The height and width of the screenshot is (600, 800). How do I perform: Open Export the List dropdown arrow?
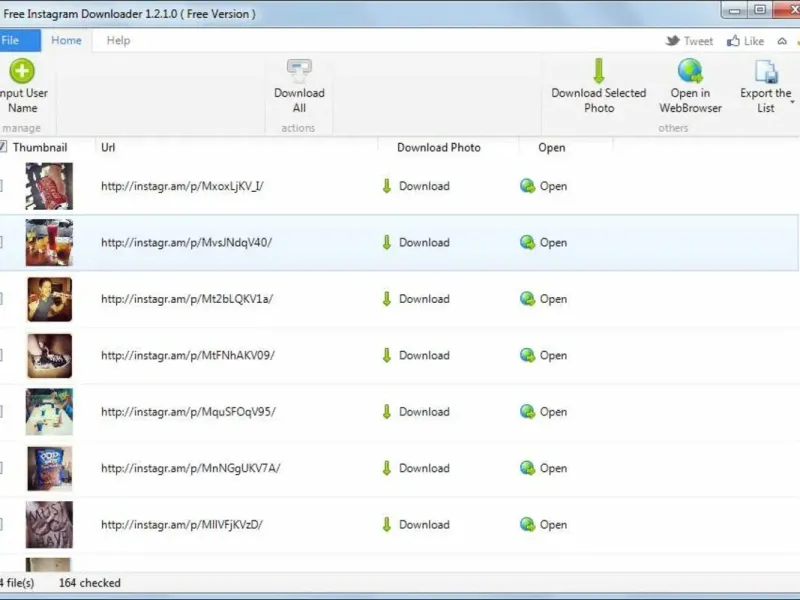pyautogui.click(x=792, y=102)
